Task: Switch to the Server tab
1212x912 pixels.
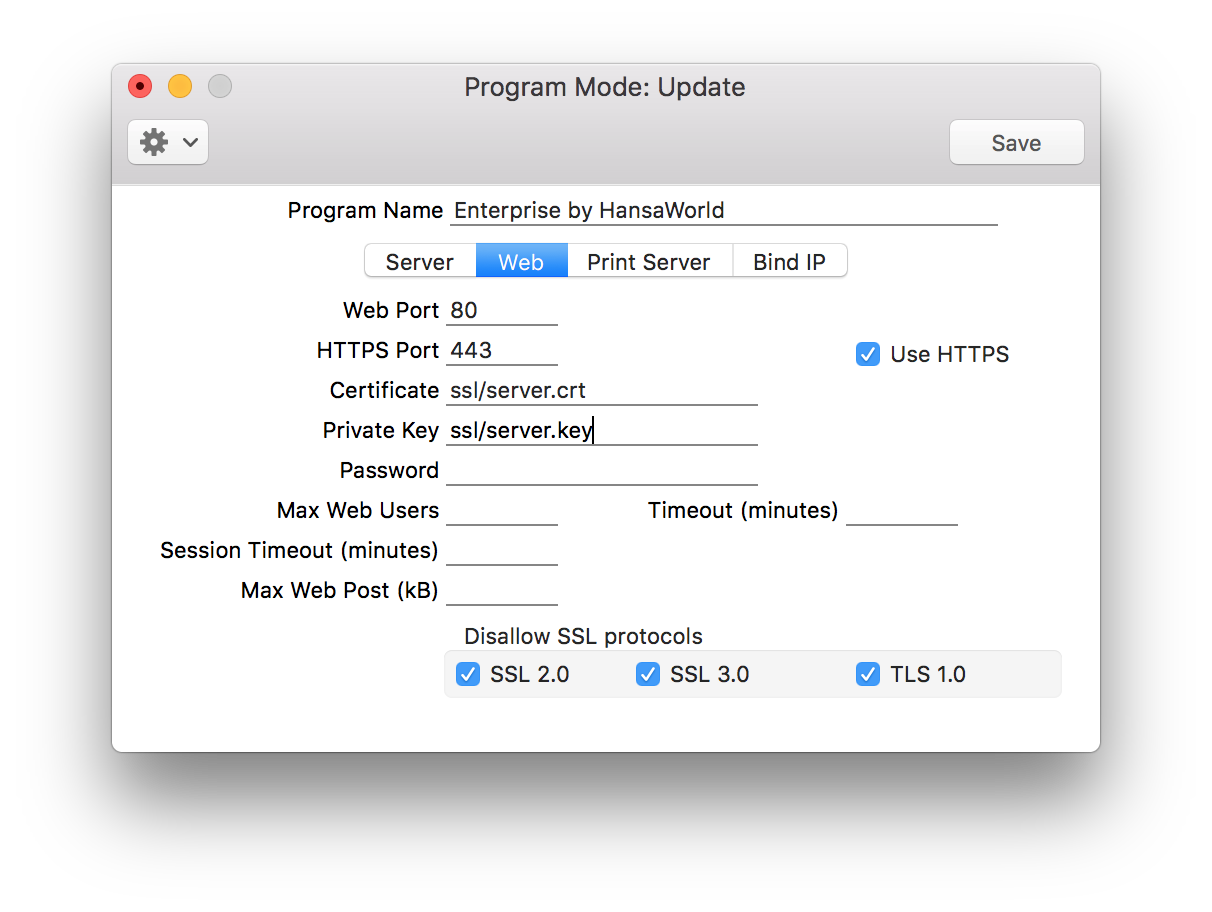Action: pos(420,262)
